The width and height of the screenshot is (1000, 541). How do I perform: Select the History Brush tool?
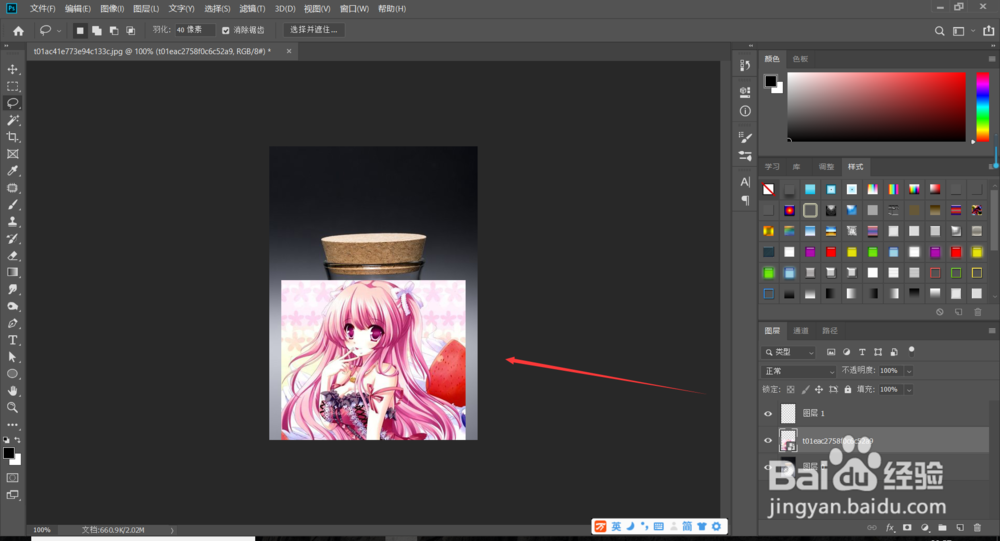pos(12,238)
